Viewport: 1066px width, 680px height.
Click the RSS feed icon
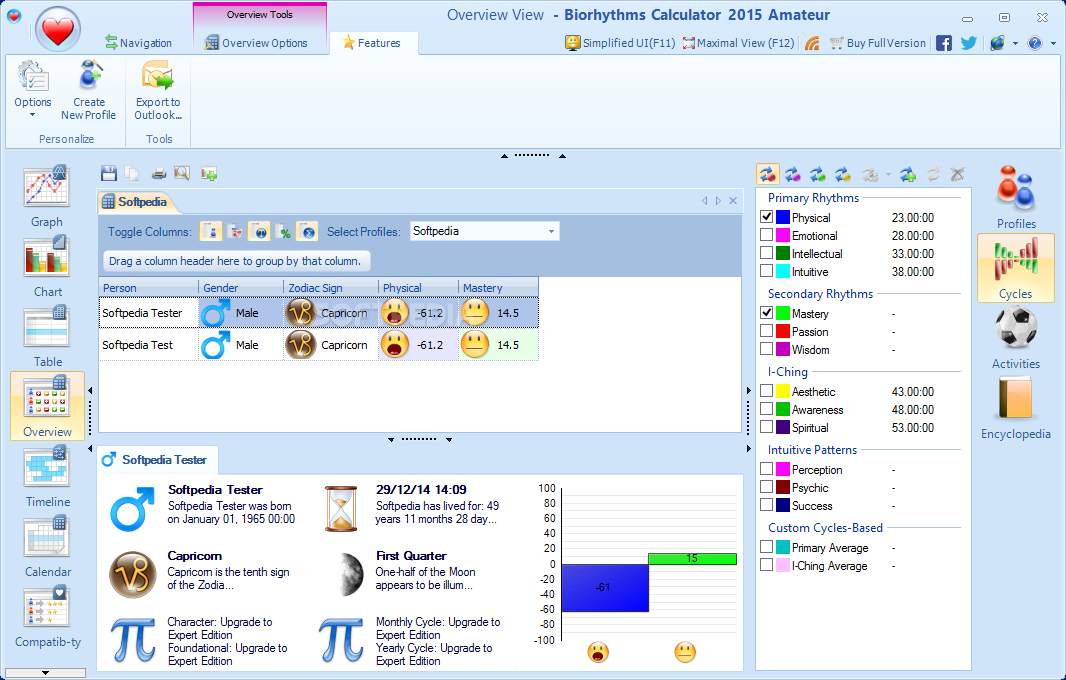click(812, 44)
